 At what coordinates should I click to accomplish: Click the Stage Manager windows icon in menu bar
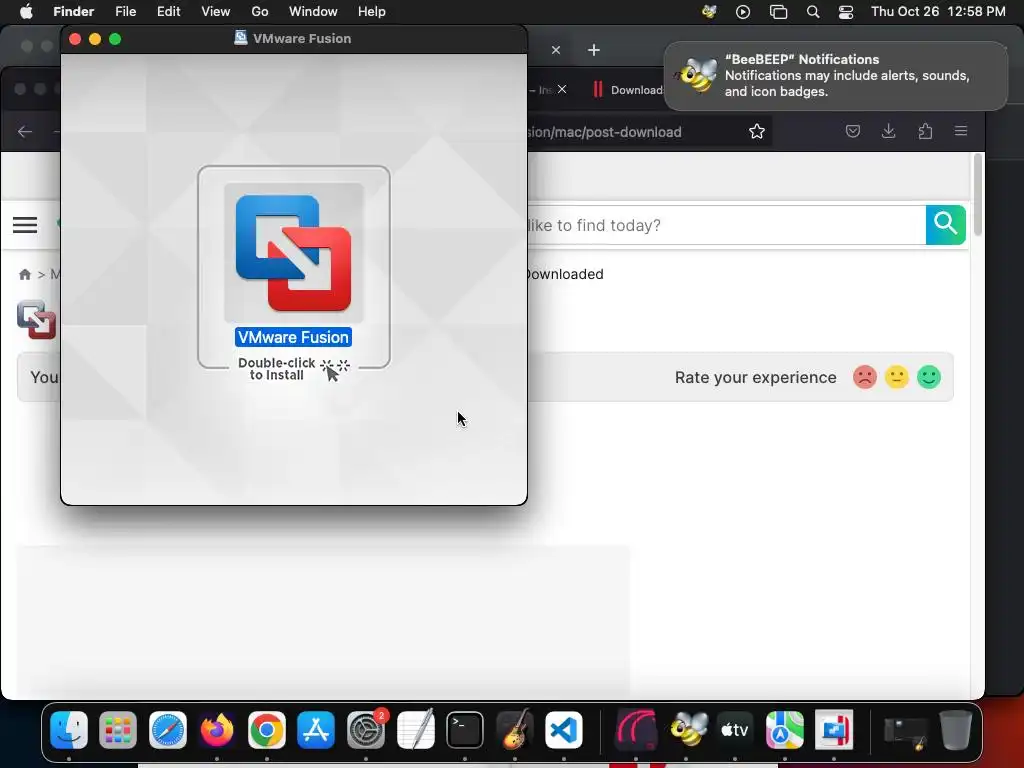point(778,12)
